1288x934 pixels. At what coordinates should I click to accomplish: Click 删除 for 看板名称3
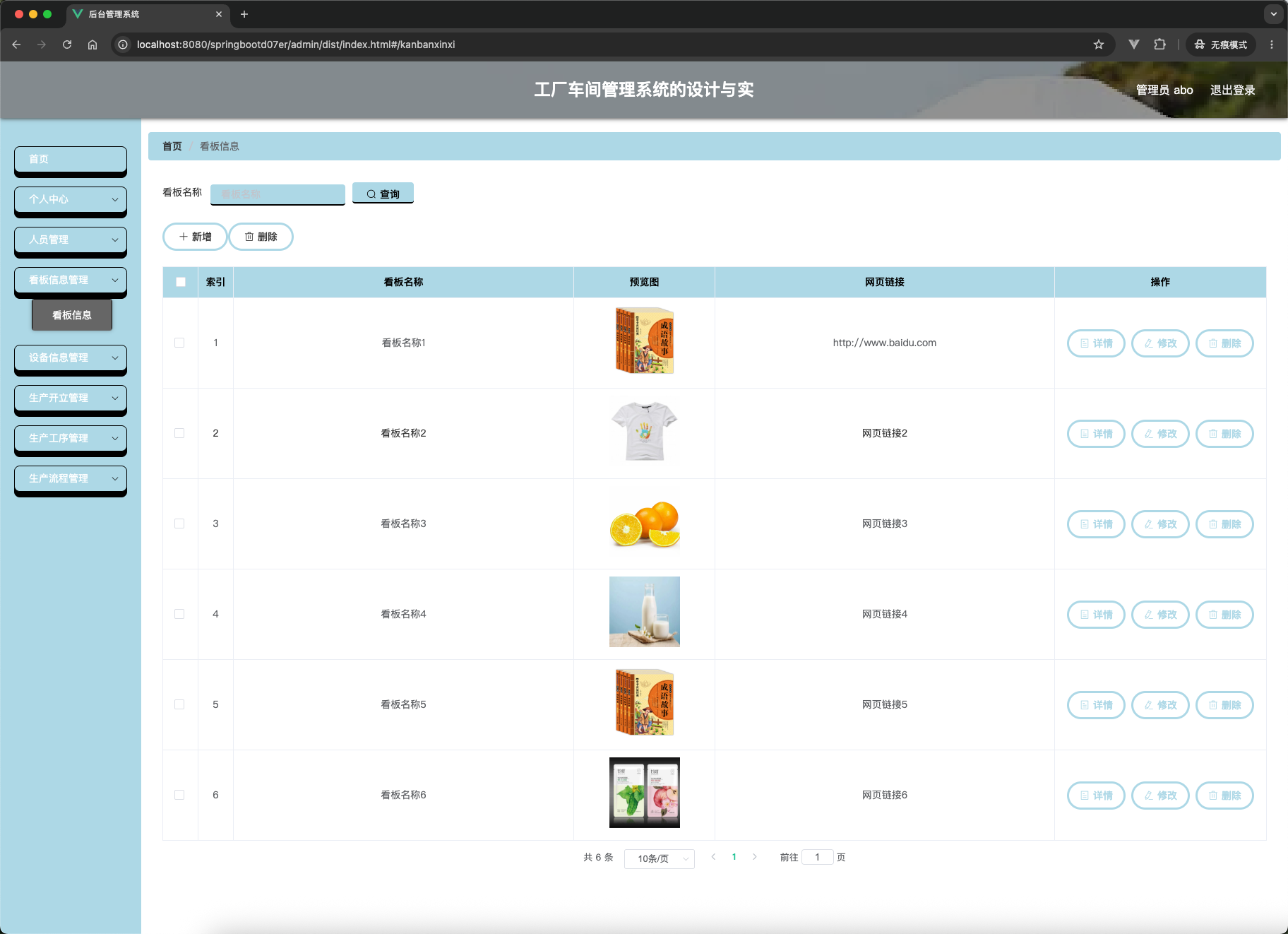(1224, 524)
